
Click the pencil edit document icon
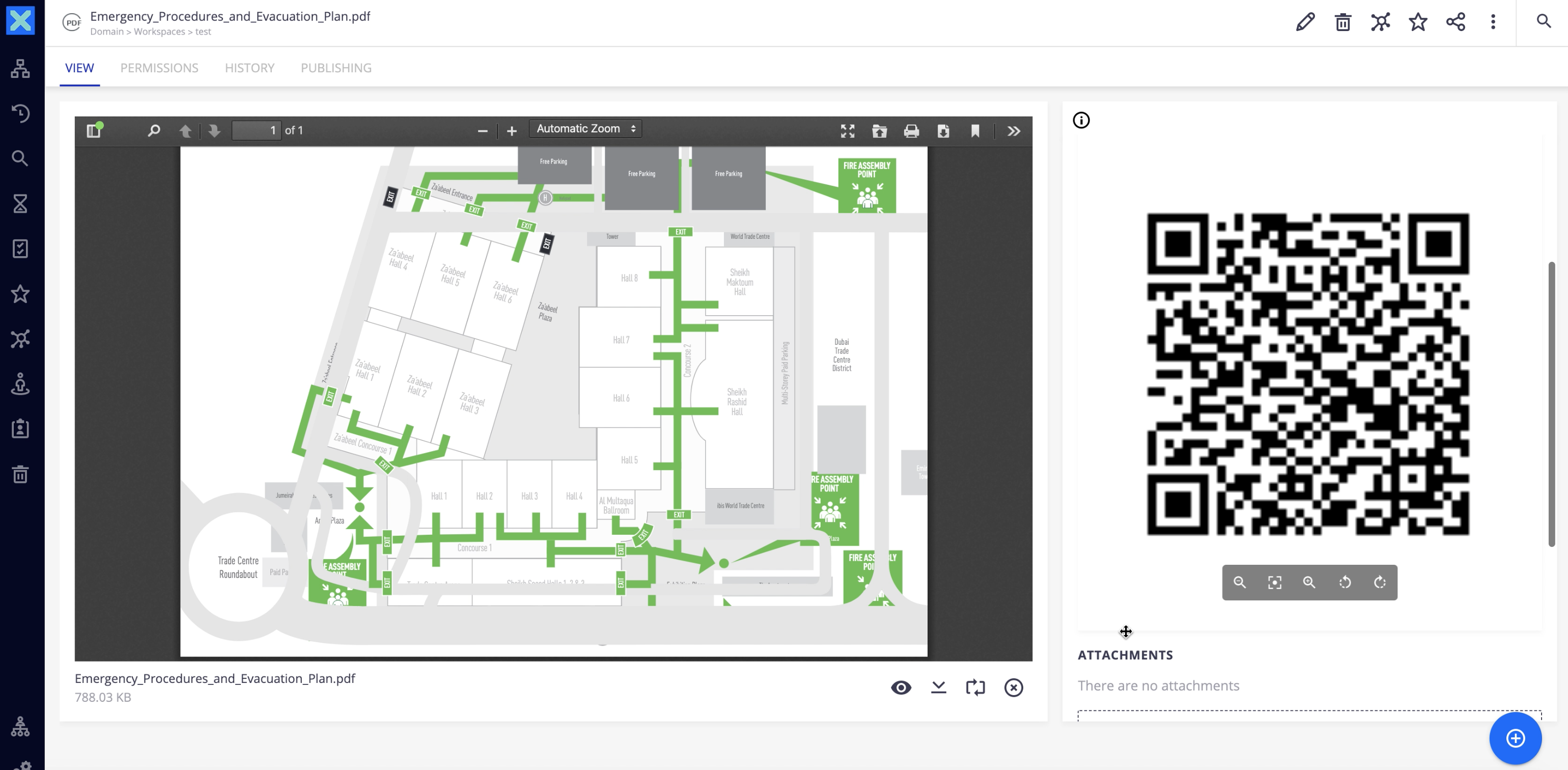(x=1305, y=22)
